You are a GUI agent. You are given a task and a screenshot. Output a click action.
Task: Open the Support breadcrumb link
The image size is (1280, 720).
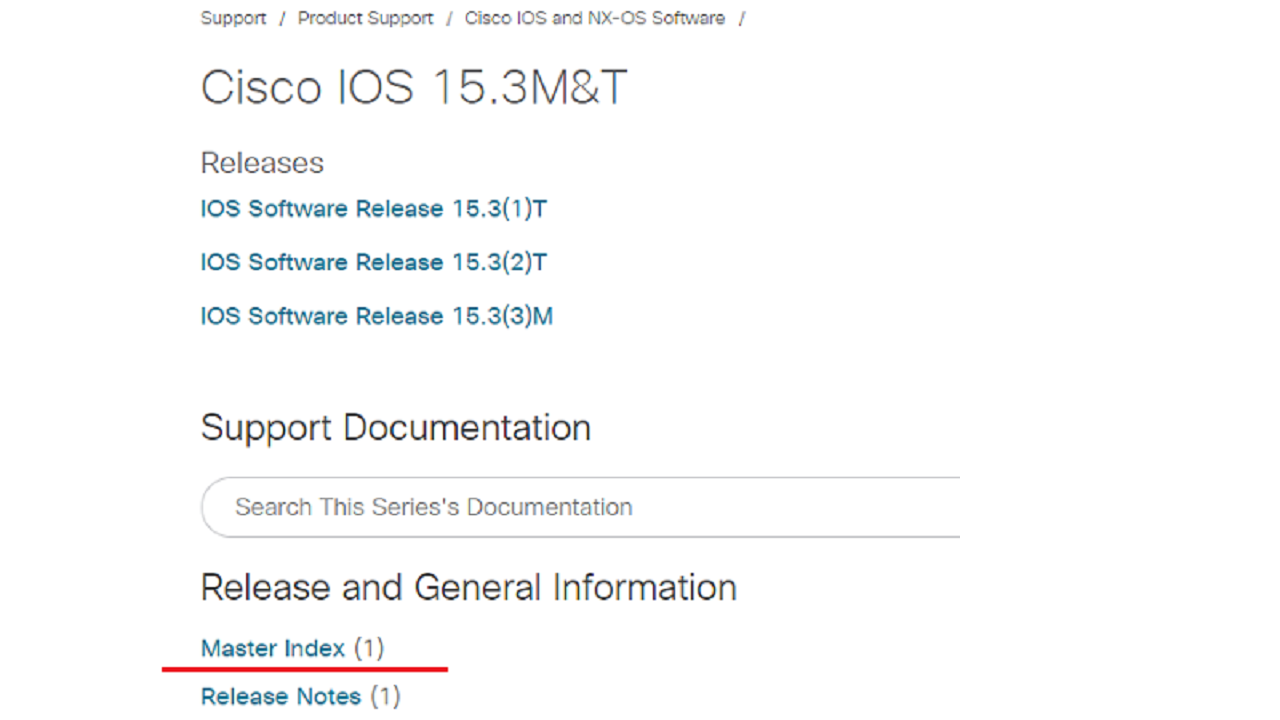coord(233,18)
